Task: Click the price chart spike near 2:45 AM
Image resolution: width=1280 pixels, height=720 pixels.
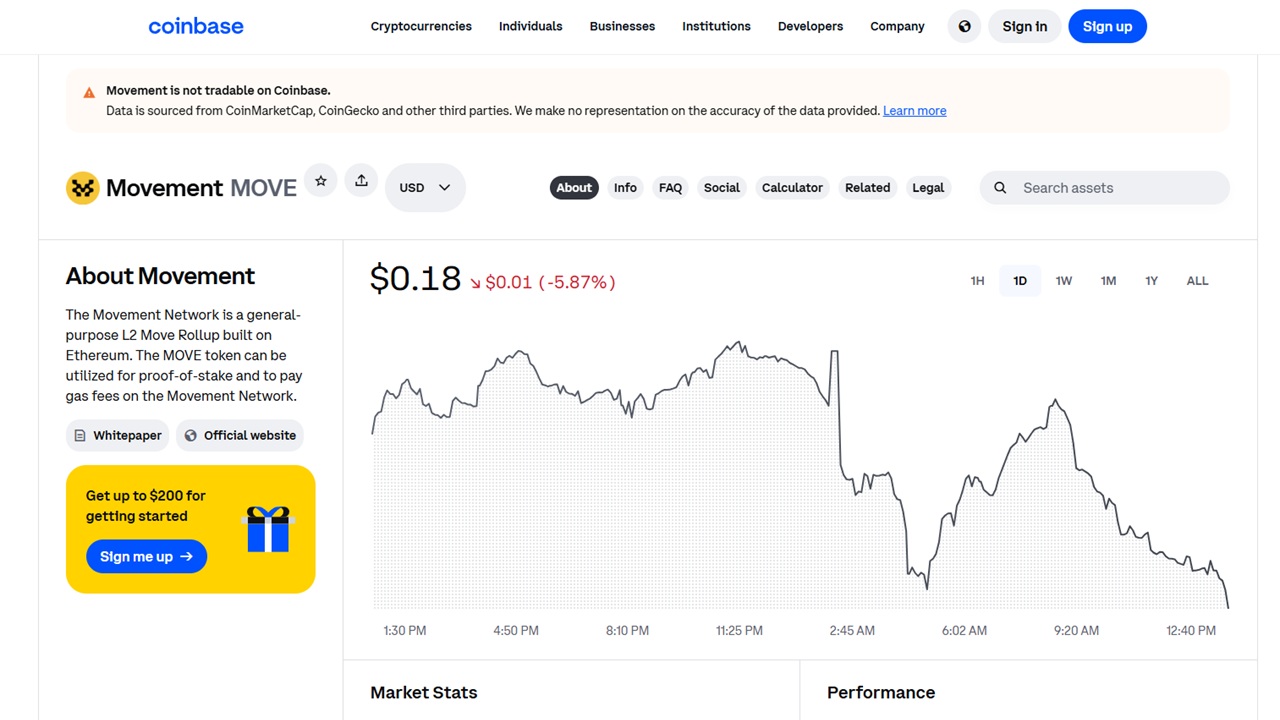Action: coord(834,353)
